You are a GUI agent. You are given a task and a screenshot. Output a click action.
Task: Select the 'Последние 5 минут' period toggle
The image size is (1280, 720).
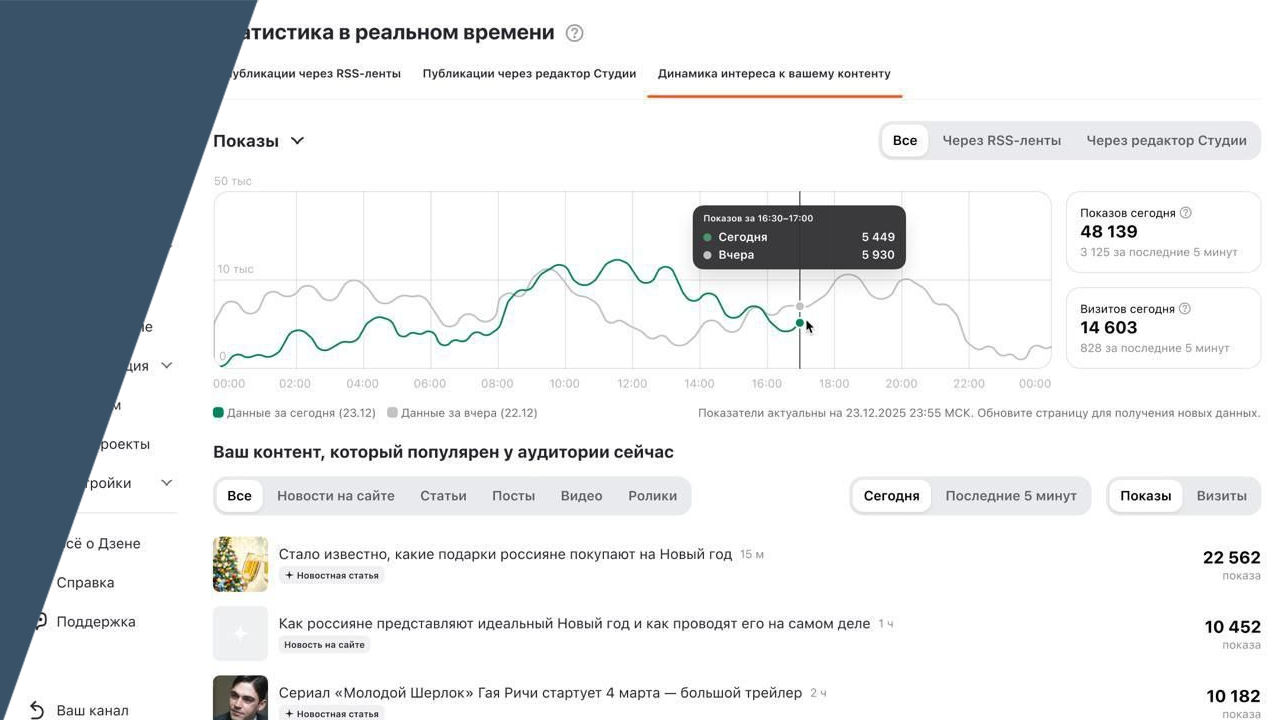(1010, 496)
